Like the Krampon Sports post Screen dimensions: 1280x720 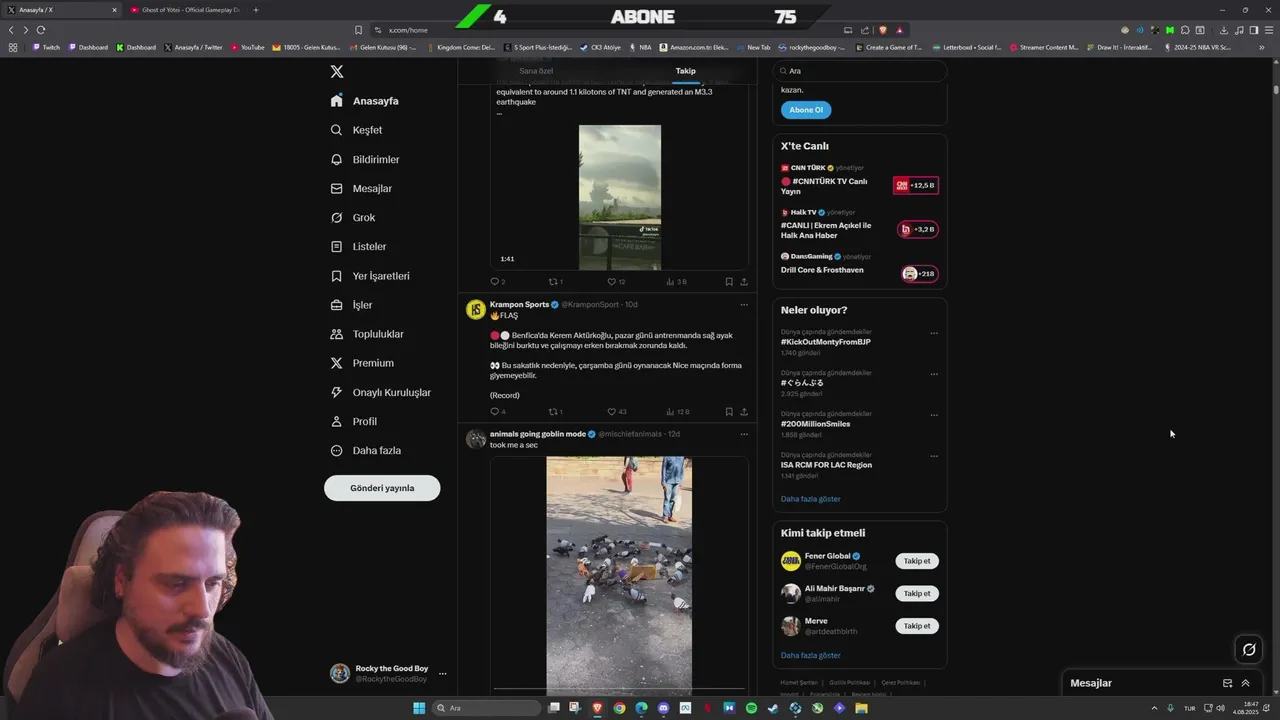(616, 412)
